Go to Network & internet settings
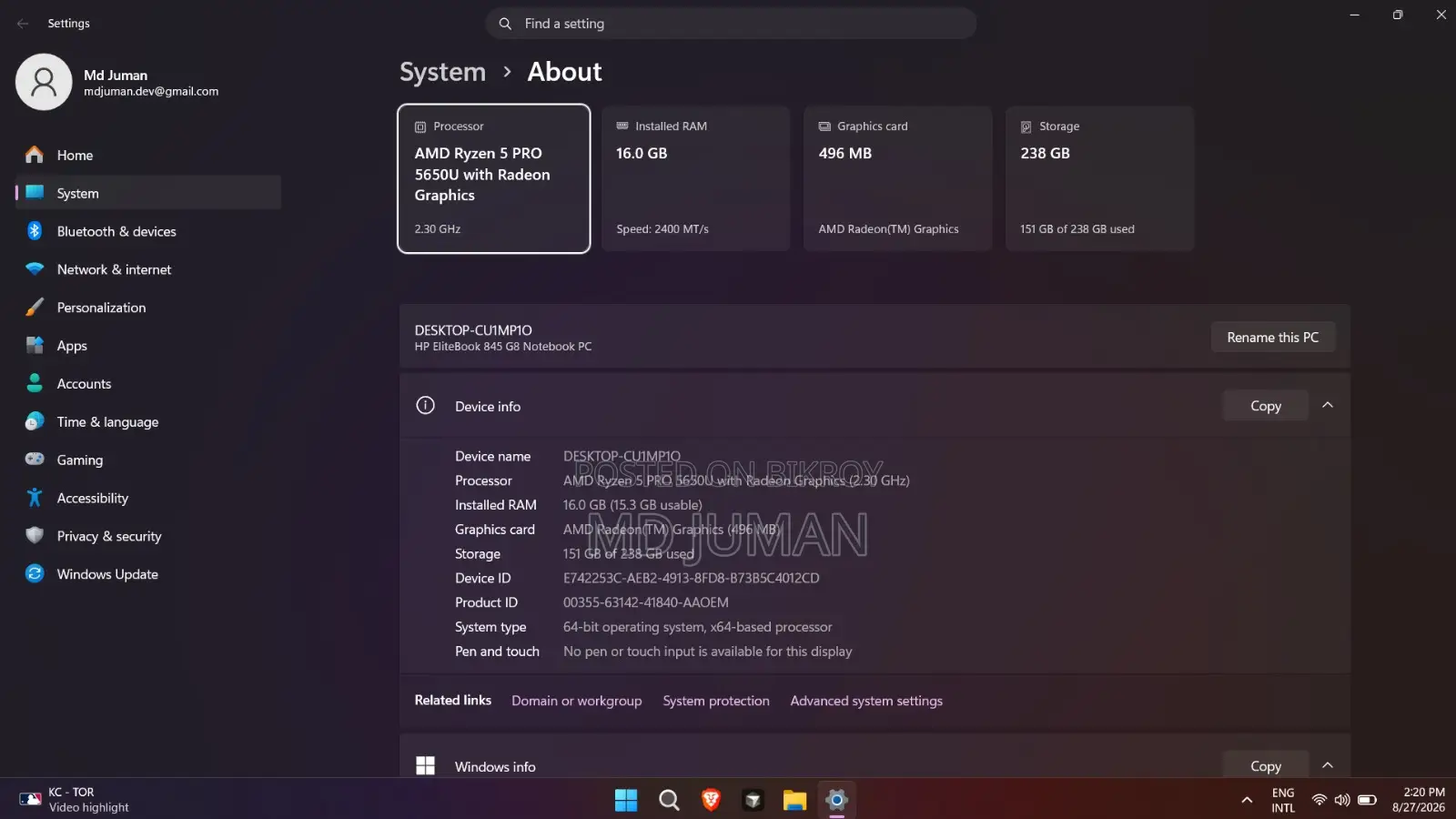 point(148,269)
